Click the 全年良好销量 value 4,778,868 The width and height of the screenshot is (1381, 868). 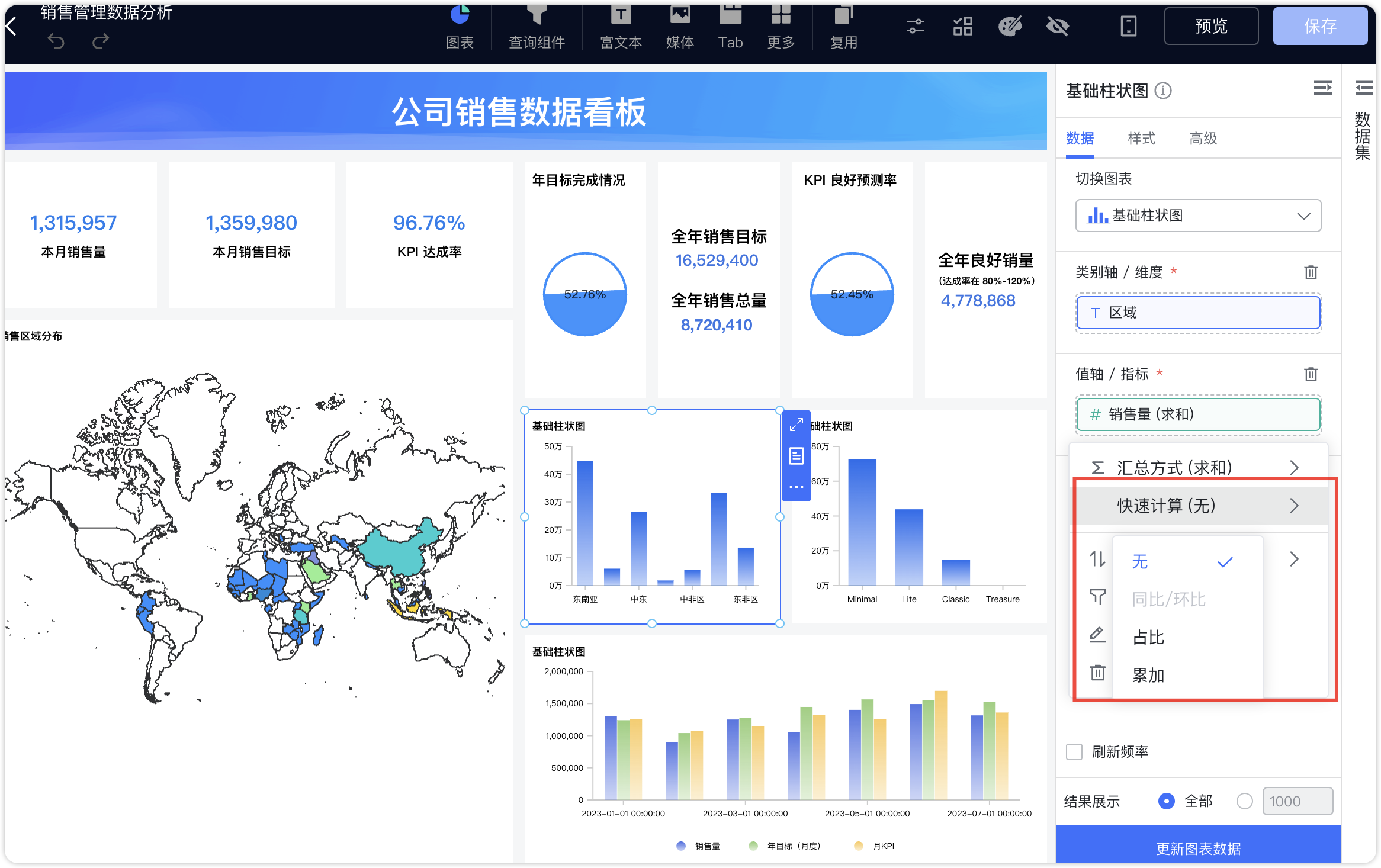(x=978, y=301)
